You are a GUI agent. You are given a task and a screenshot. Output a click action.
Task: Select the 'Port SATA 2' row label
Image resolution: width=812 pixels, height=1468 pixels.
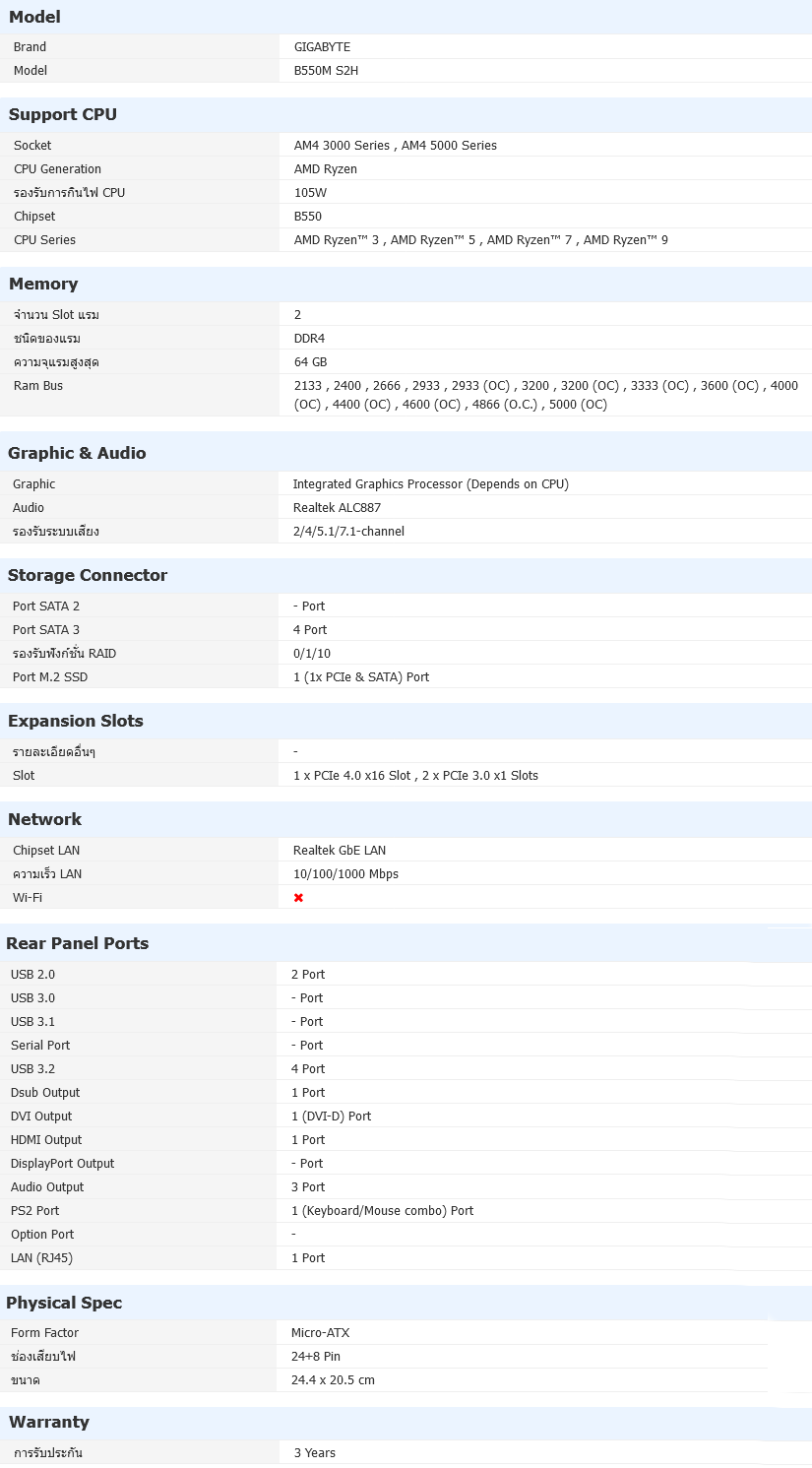coord(46,606)
